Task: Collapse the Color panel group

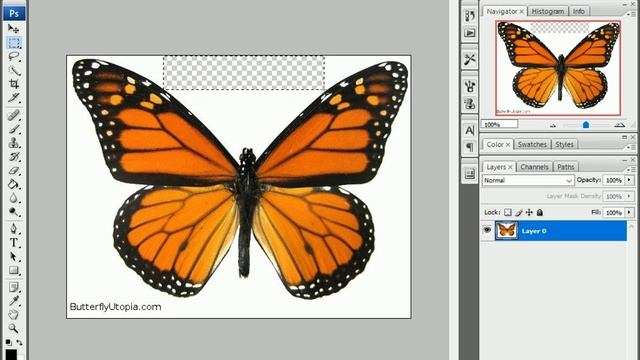Action: 625,137
